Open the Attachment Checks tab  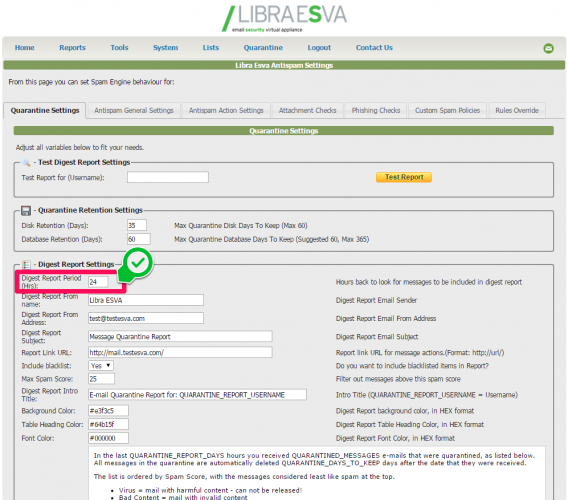[x=308, y=111]
